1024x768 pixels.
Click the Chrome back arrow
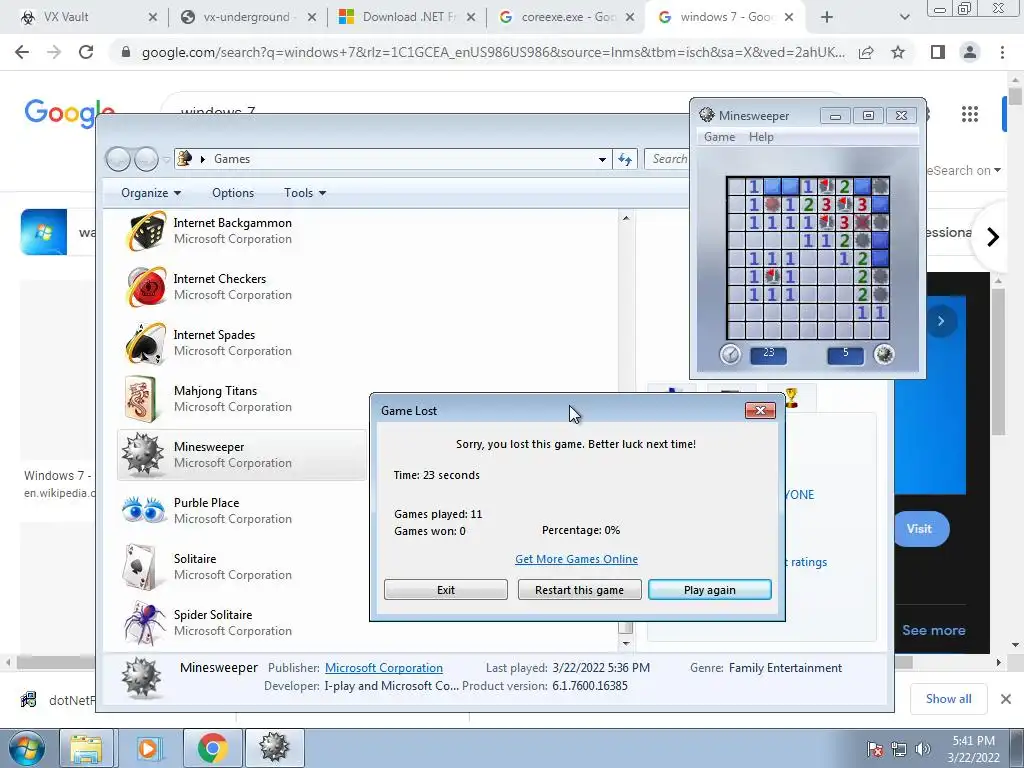[x=22, y=52]
